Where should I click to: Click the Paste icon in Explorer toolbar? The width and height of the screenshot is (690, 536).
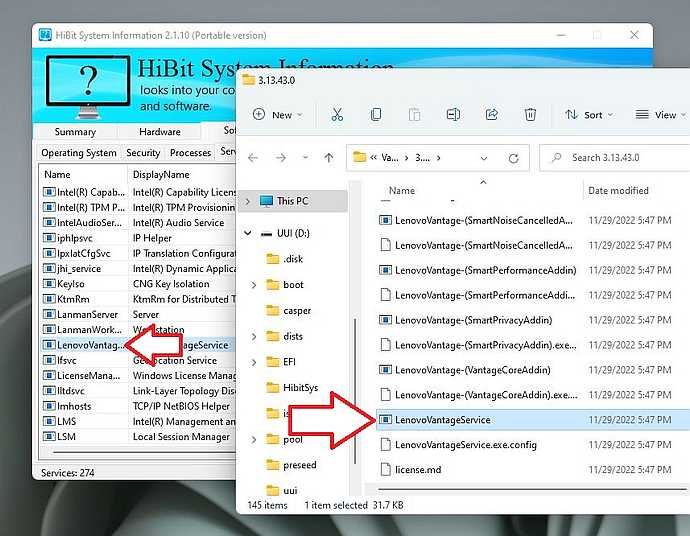pos(414,115)
